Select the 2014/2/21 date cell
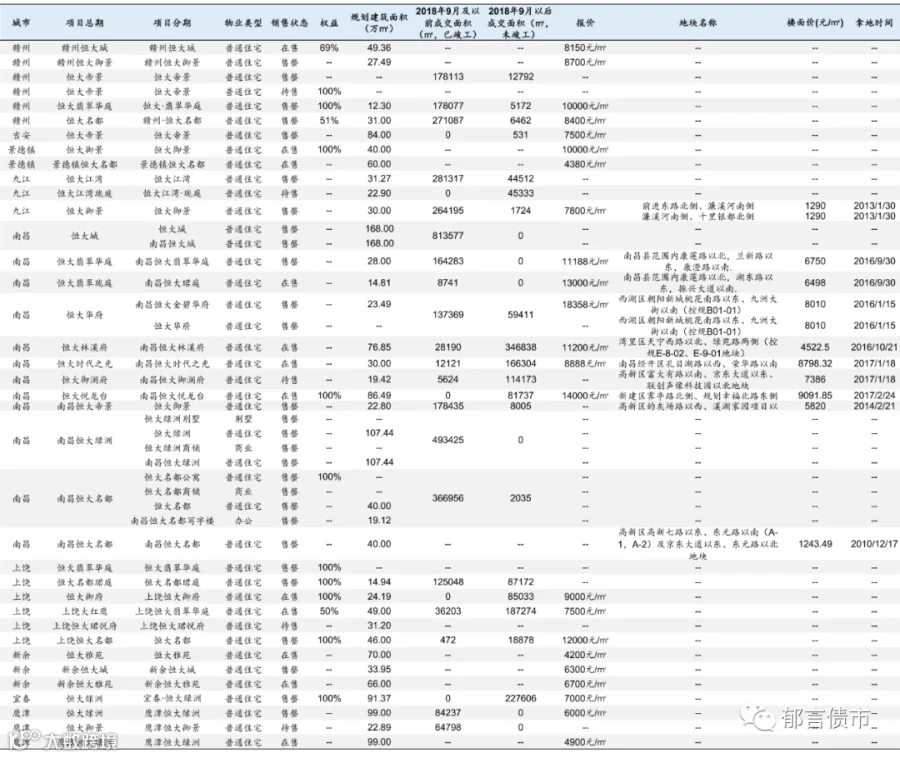The height and width of the screenshot is (758, 900). 874,406
